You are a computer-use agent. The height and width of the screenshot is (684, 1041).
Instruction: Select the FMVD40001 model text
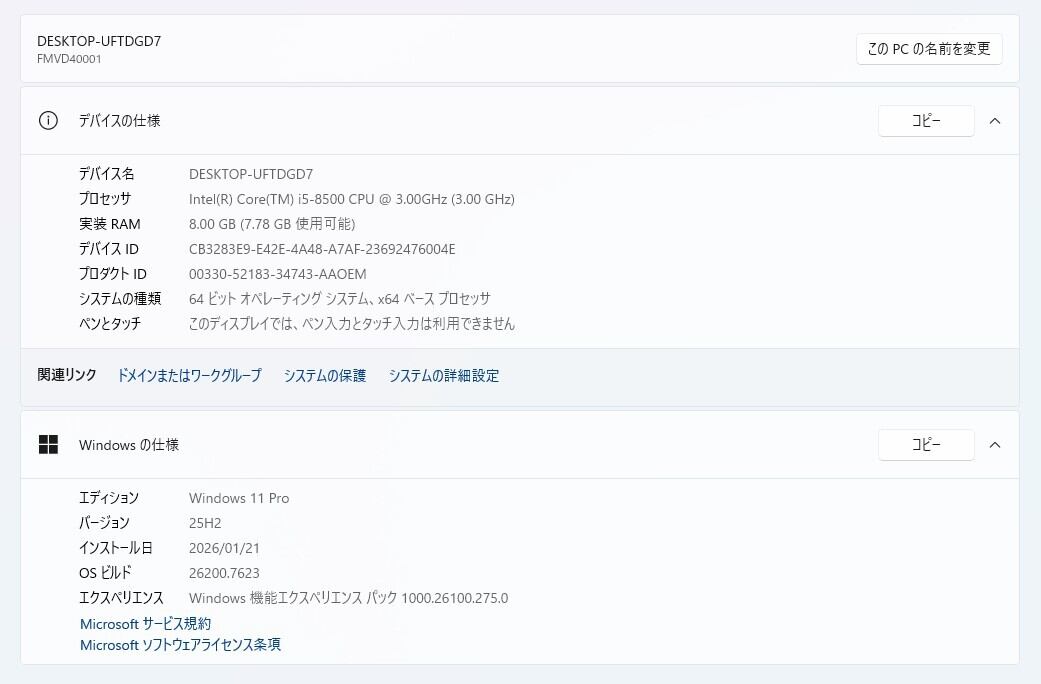point(69,58)
